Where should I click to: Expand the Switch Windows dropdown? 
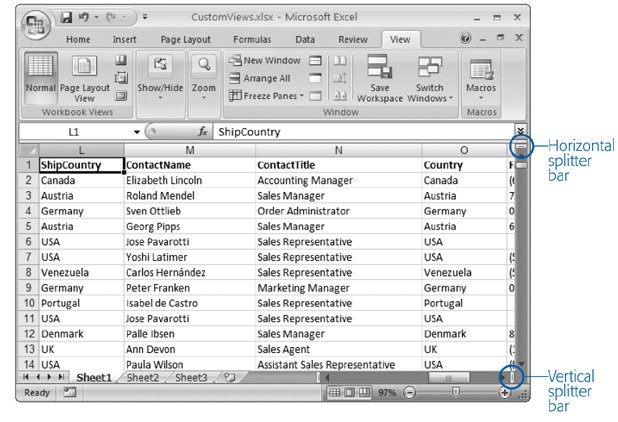coord(430,78)
